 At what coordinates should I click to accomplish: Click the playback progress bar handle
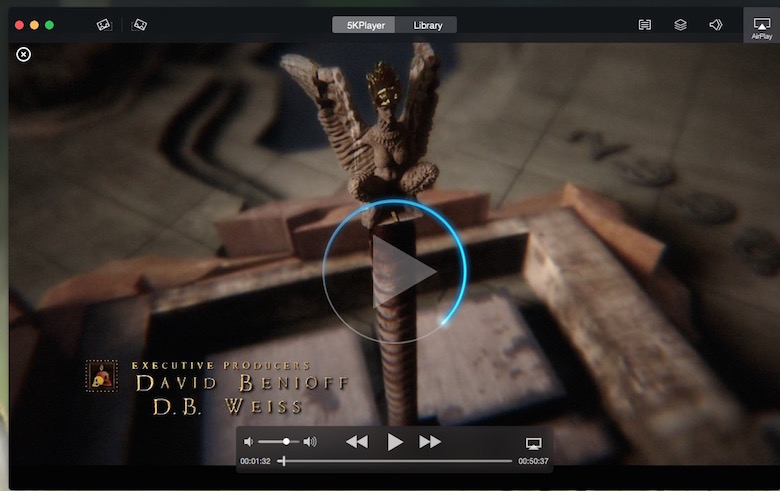click(x=283, y=461)
